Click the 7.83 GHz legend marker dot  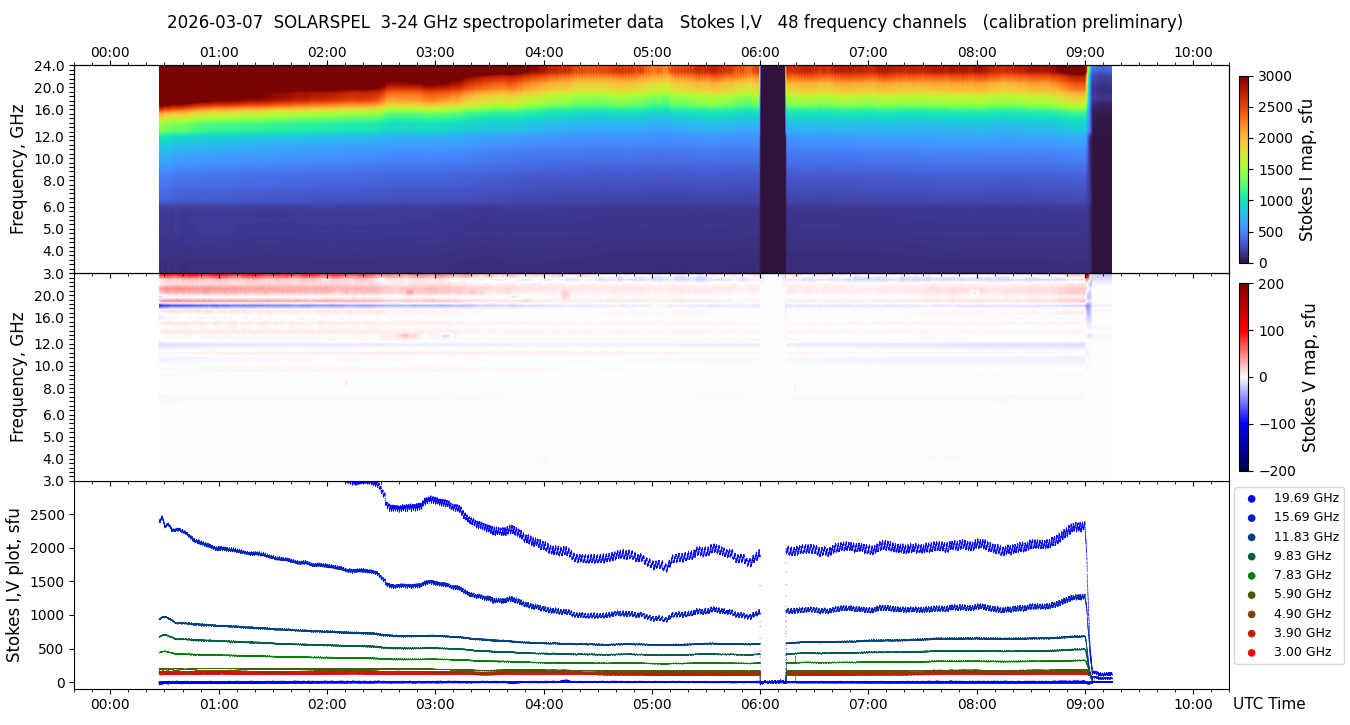click(1251, 575)
